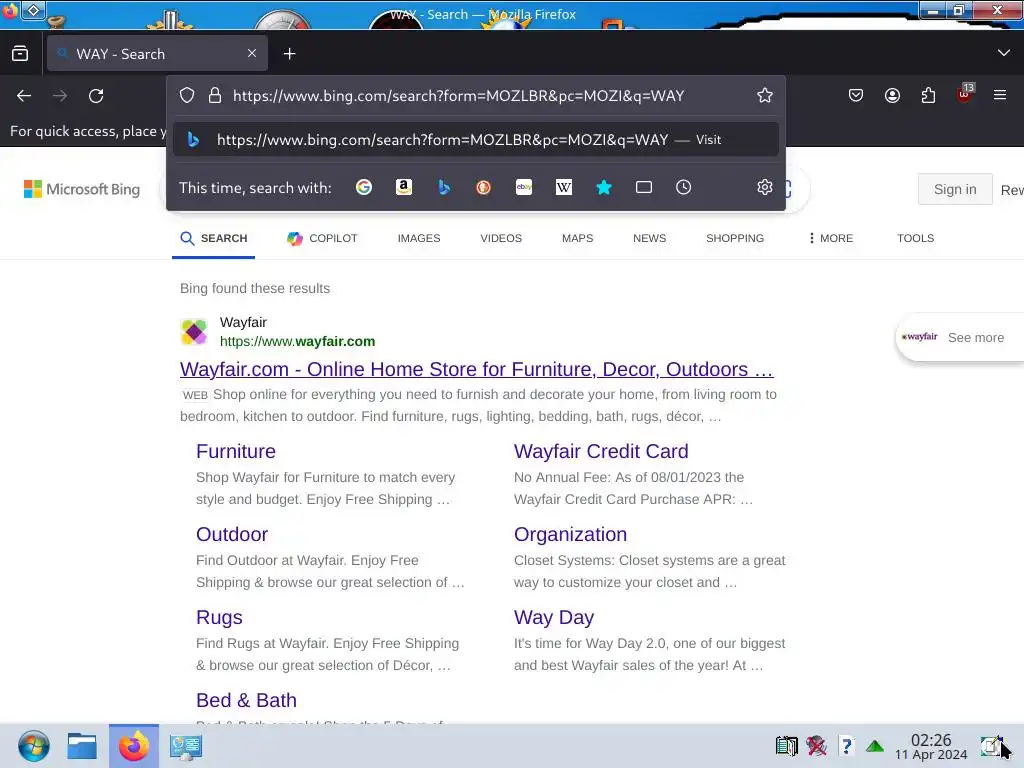1024x768 pixels.
Task: Open Save to Pocket icon
Action: (856, 95)
